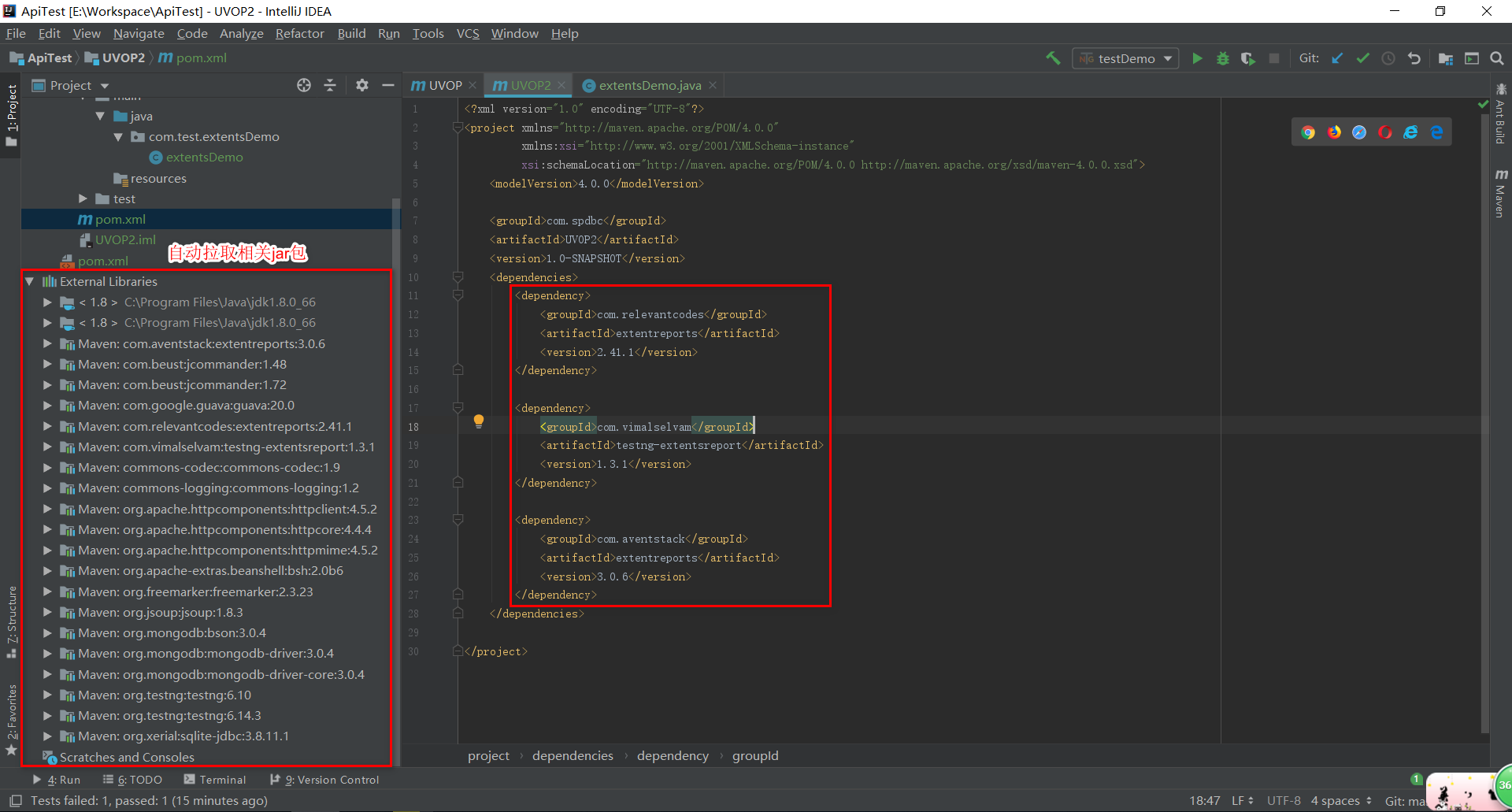Viewport: 1512px width, 812px height.
Task: Run the testDemo configuration with green arrow
Action: pyautogui.click(x=1197, y=57)
